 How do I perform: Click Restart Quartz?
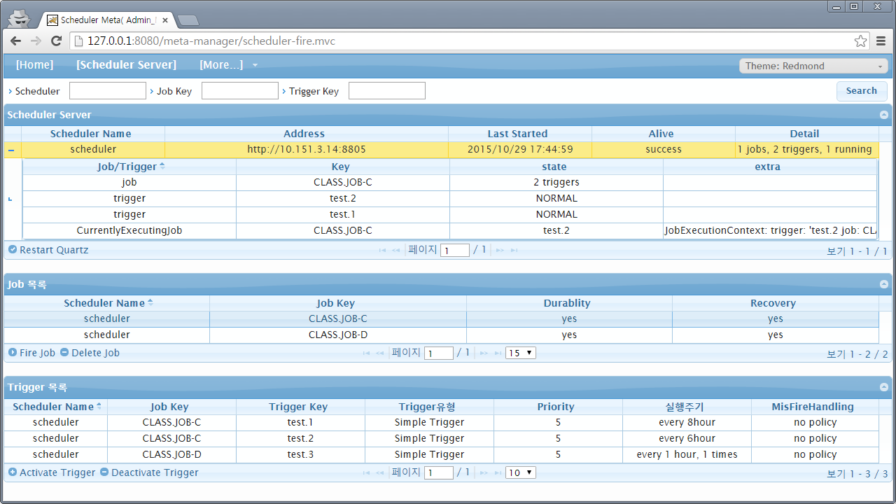[49, 250]
